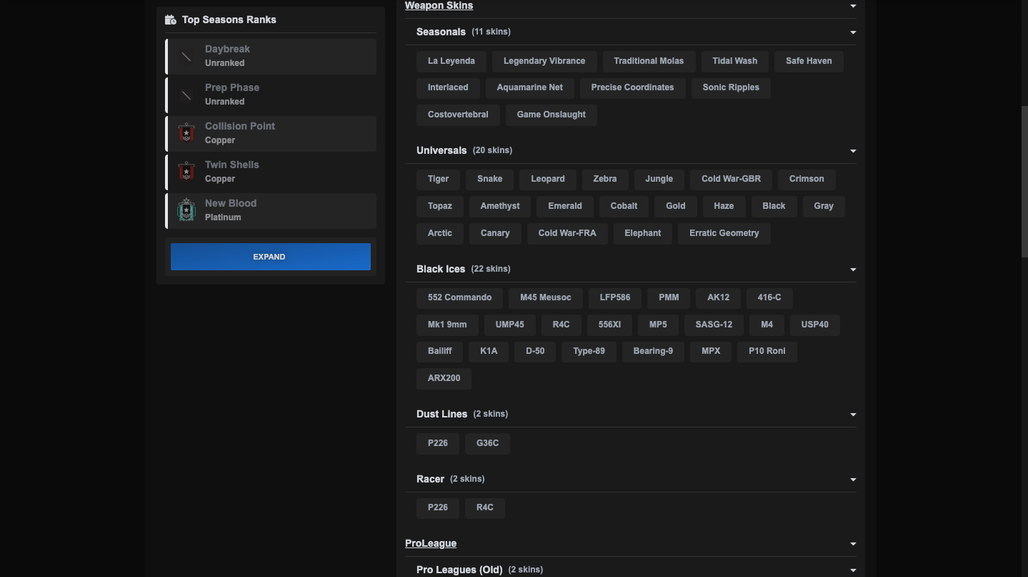Viewport: 1028px width, 577px height.
Task: Click the New Blood Platinum rank badge
Action: (x=186, y=210)
